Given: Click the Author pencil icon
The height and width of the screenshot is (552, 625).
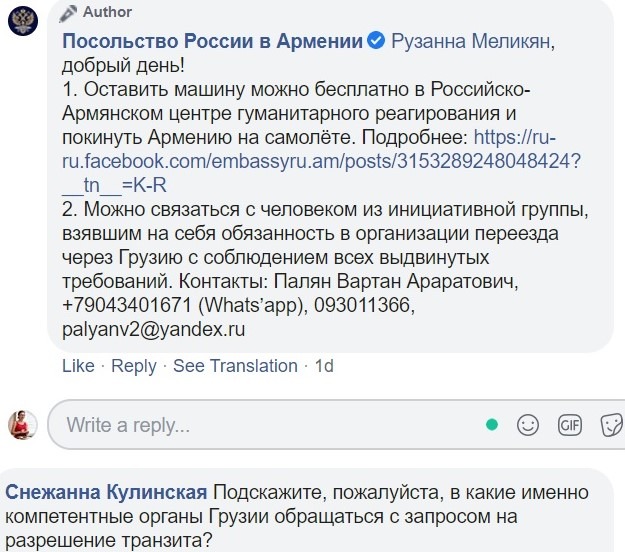Looking at the screenshot, I should [x=68, y=13].
